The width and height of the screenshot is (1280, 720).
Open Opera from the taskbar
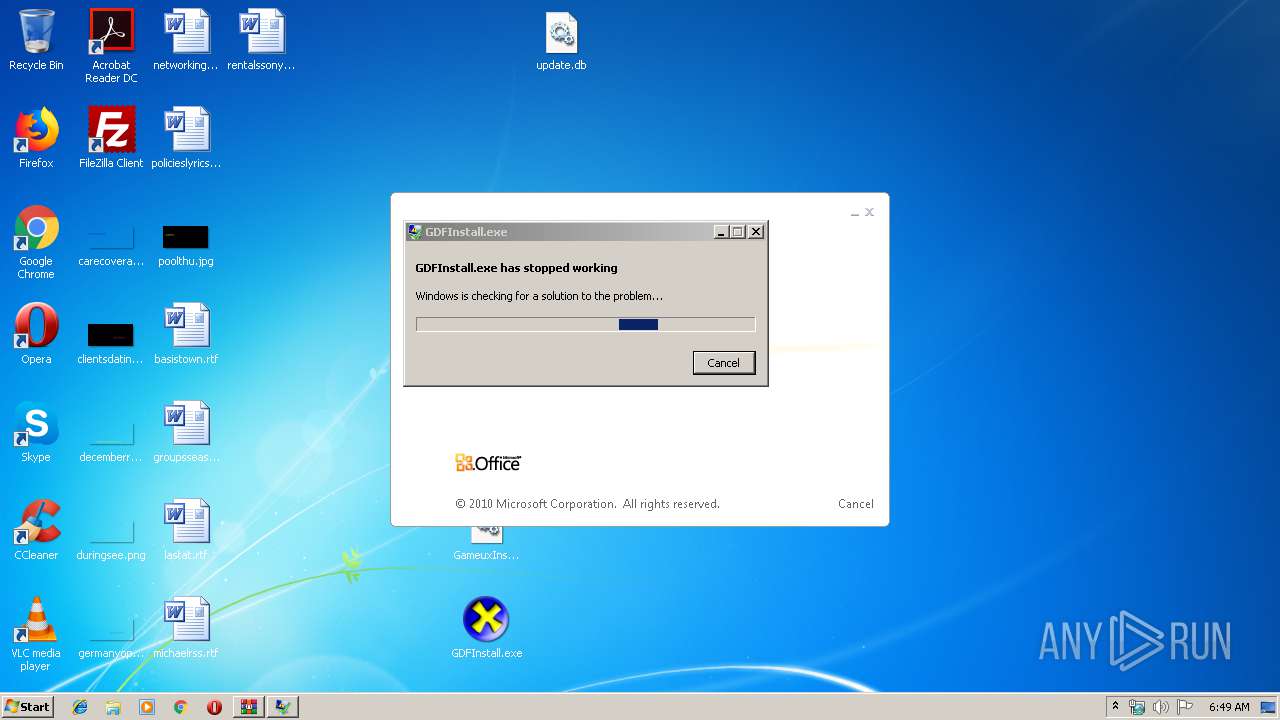pyautogui.click(x=214, y=707)
